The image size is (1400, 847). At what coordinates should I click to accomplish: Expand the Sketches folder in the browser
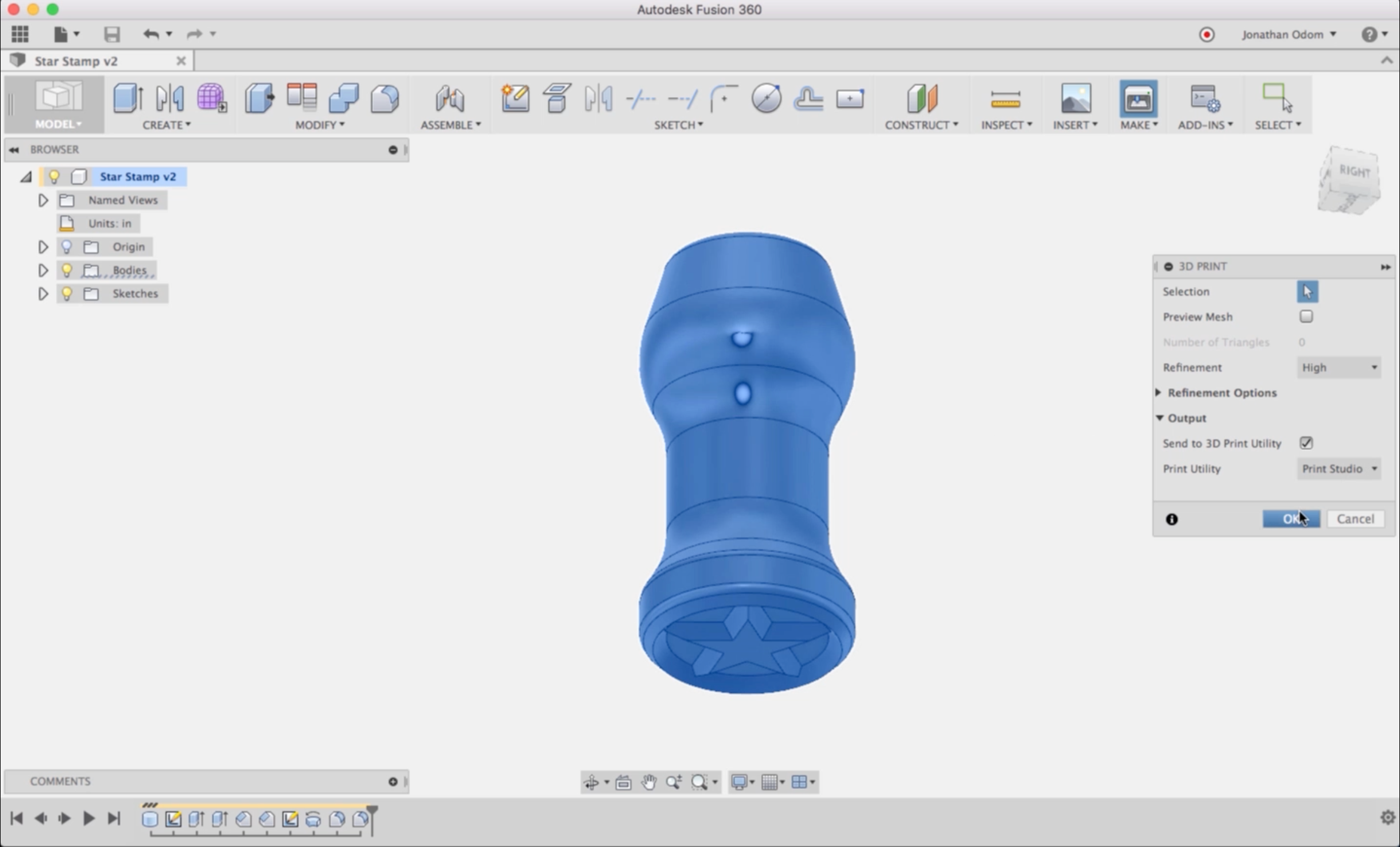[x=42, y=294]
